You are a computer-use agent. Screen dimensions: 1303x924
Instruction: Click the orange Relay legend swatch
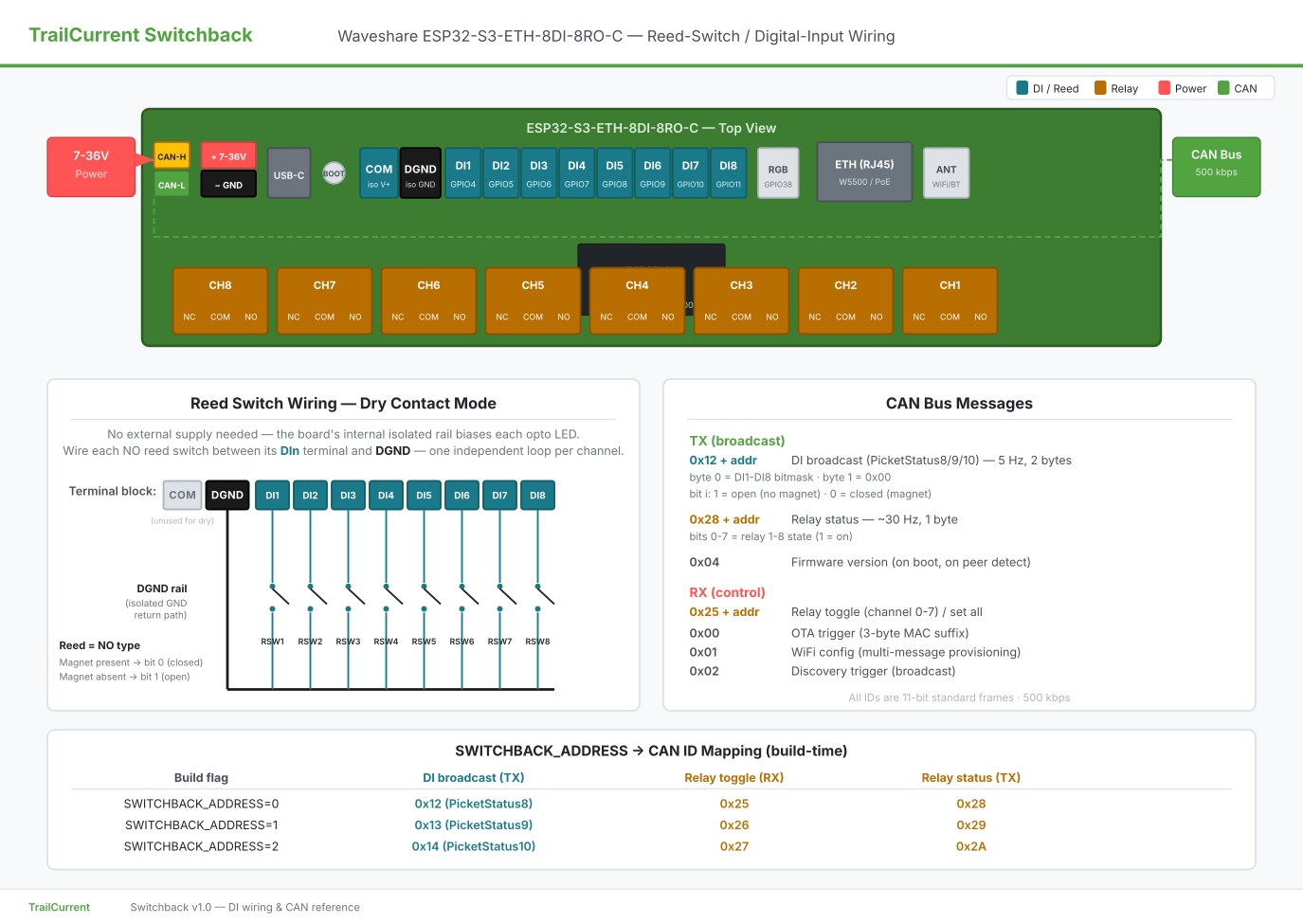(x=1100, y=88)
